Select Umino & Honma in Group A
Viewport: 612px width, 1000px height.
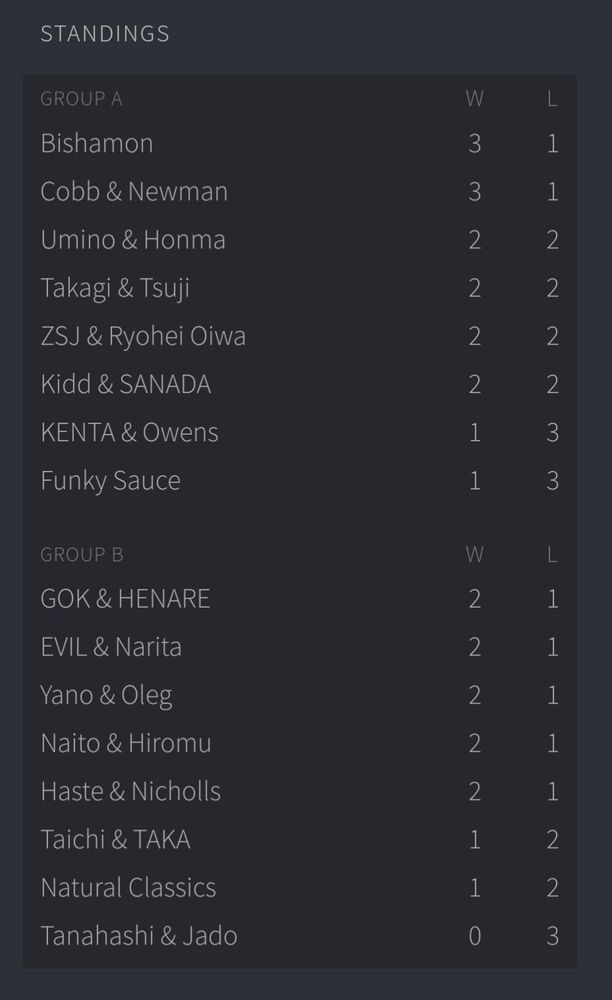click(x=300, y=240)
